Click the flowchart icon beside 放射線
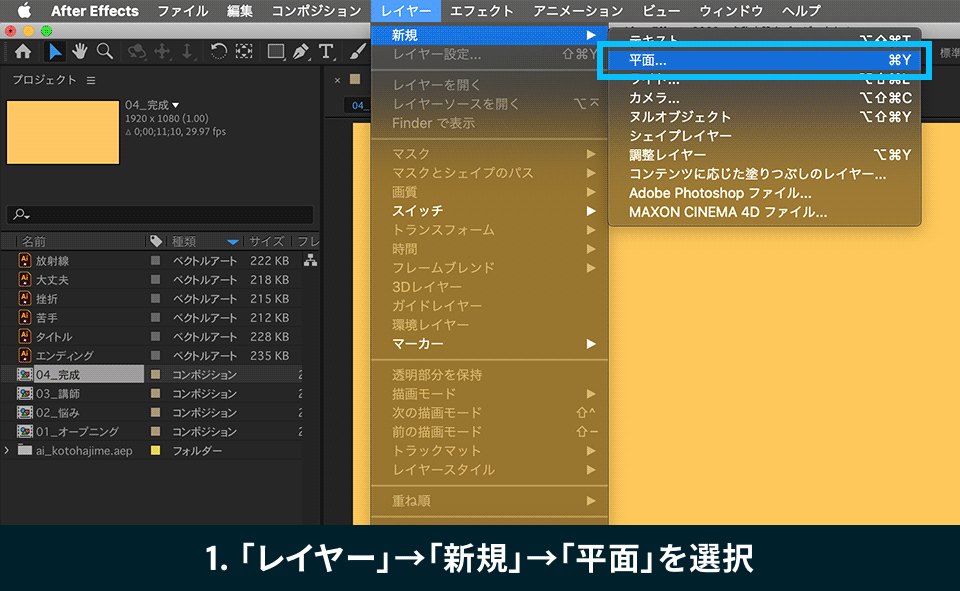This screenshot has height=591, width=960. point(310,260)
